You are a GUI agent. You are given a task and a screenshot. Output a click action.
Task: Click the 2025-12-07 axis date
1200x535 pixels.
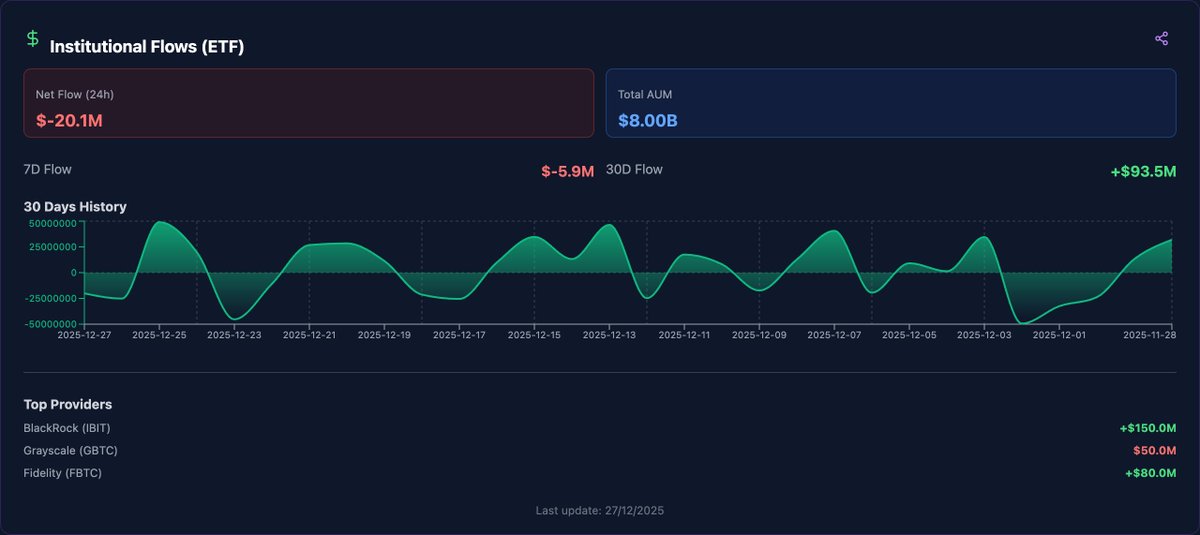(835, 336)
